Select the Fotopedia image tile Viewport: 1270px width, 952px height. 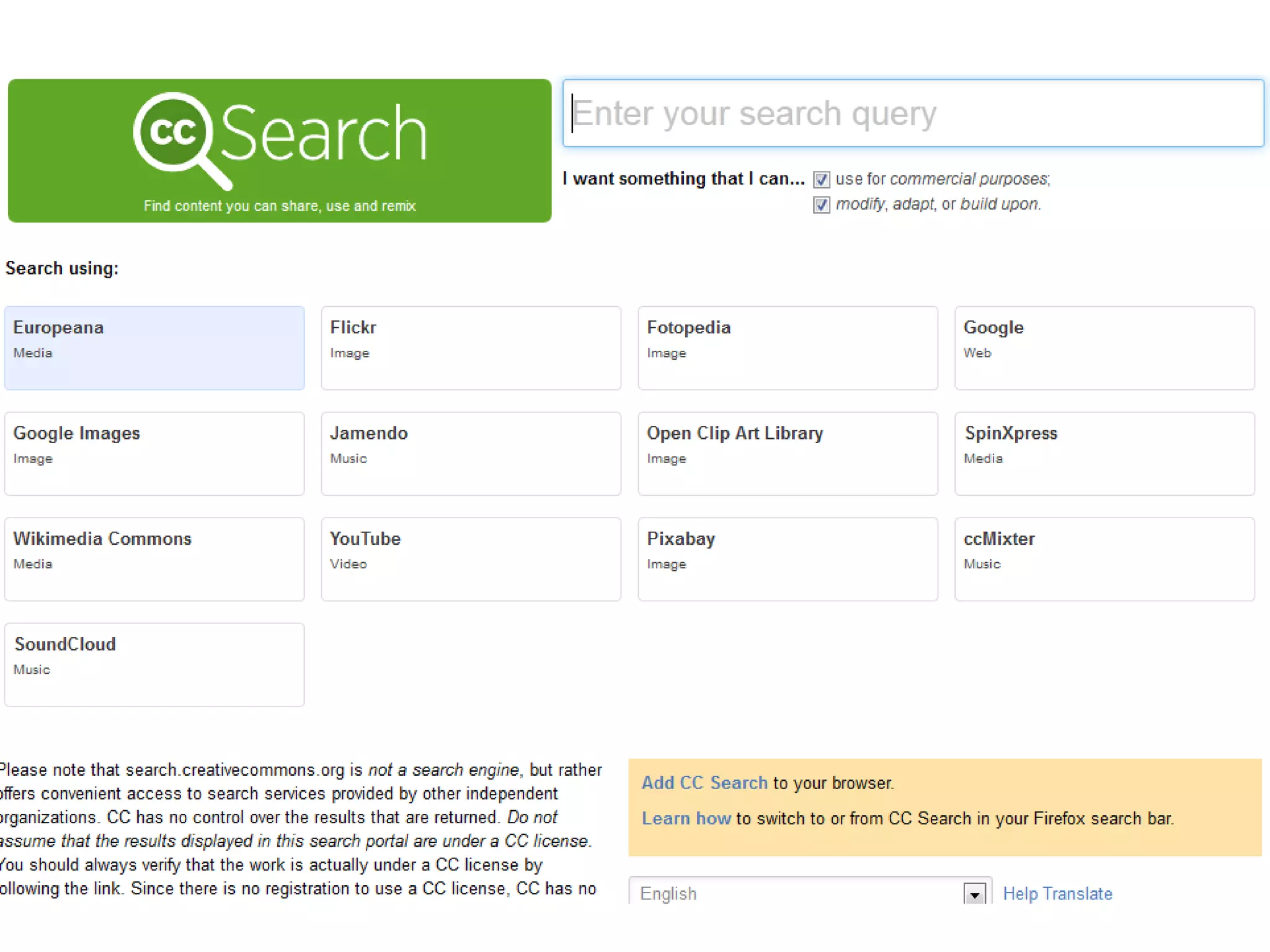(788, 348)
